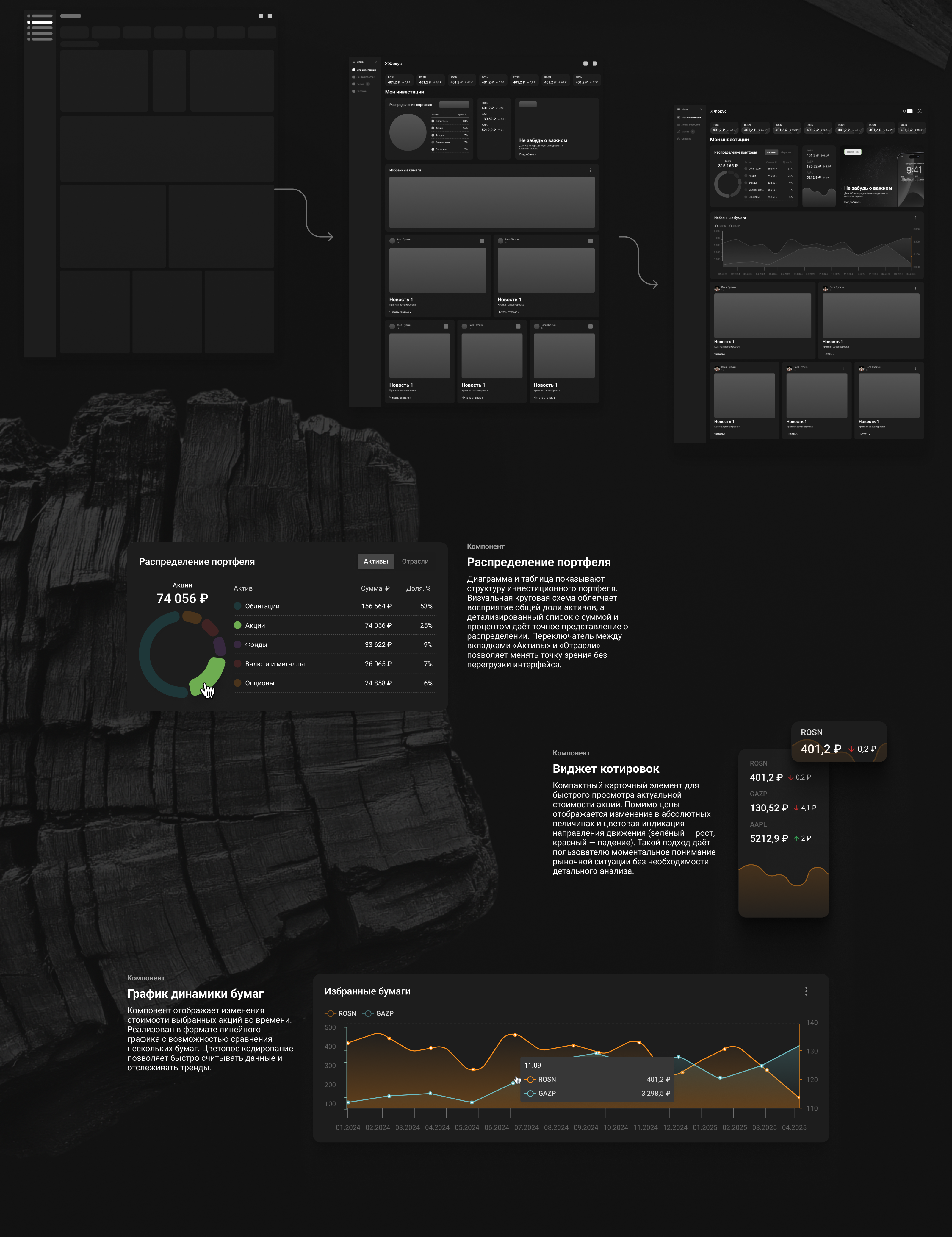Click Подробнее link in right mockup banner
This screenshot has width=952, height=1237.
(x=852, y=202)
